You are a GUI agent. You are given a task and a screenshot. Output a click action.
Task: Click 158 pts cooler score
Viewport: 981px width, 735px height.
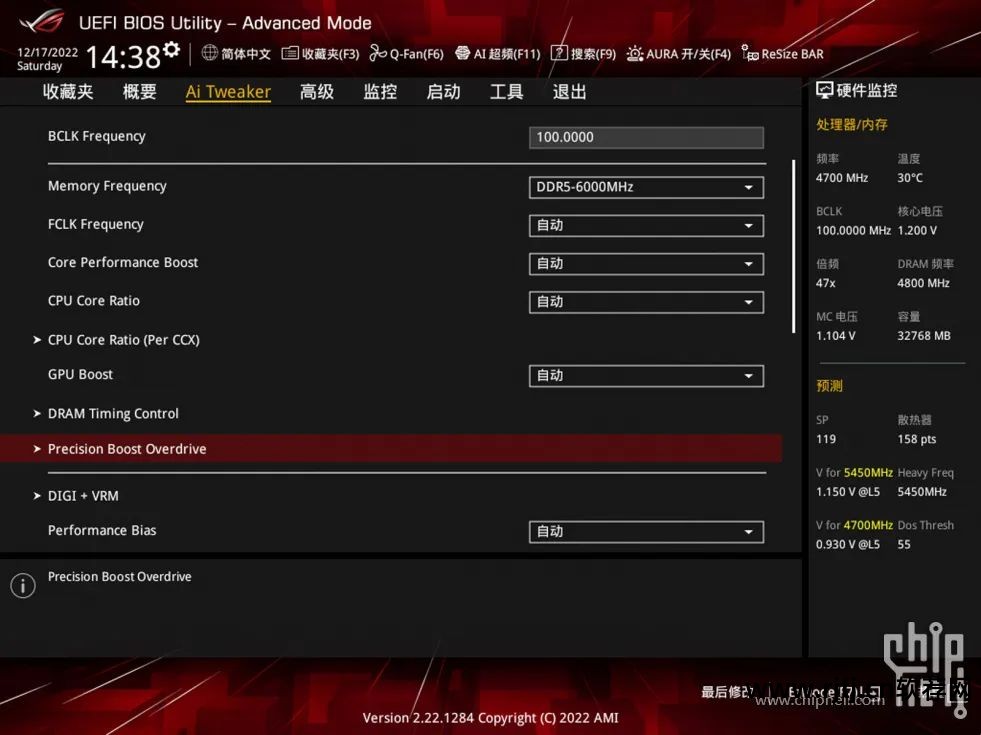point(917,439)
